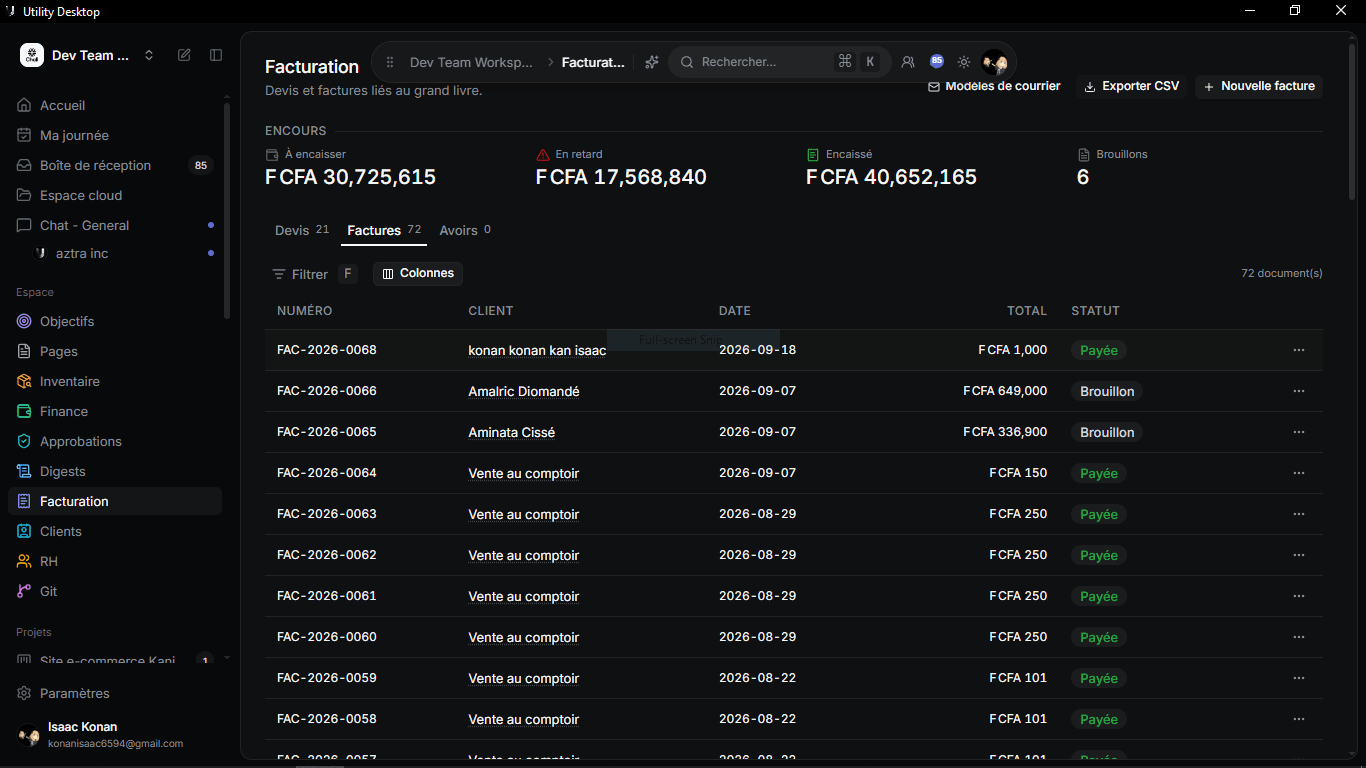Open the user avatar in top bar
This screenshot has height=768, width=1366.
click(994, 62)
